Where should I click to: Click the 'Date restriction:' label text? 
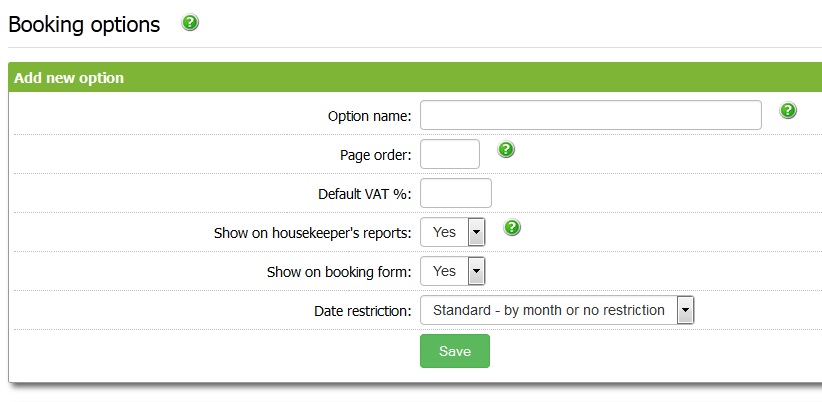[362, 311]
